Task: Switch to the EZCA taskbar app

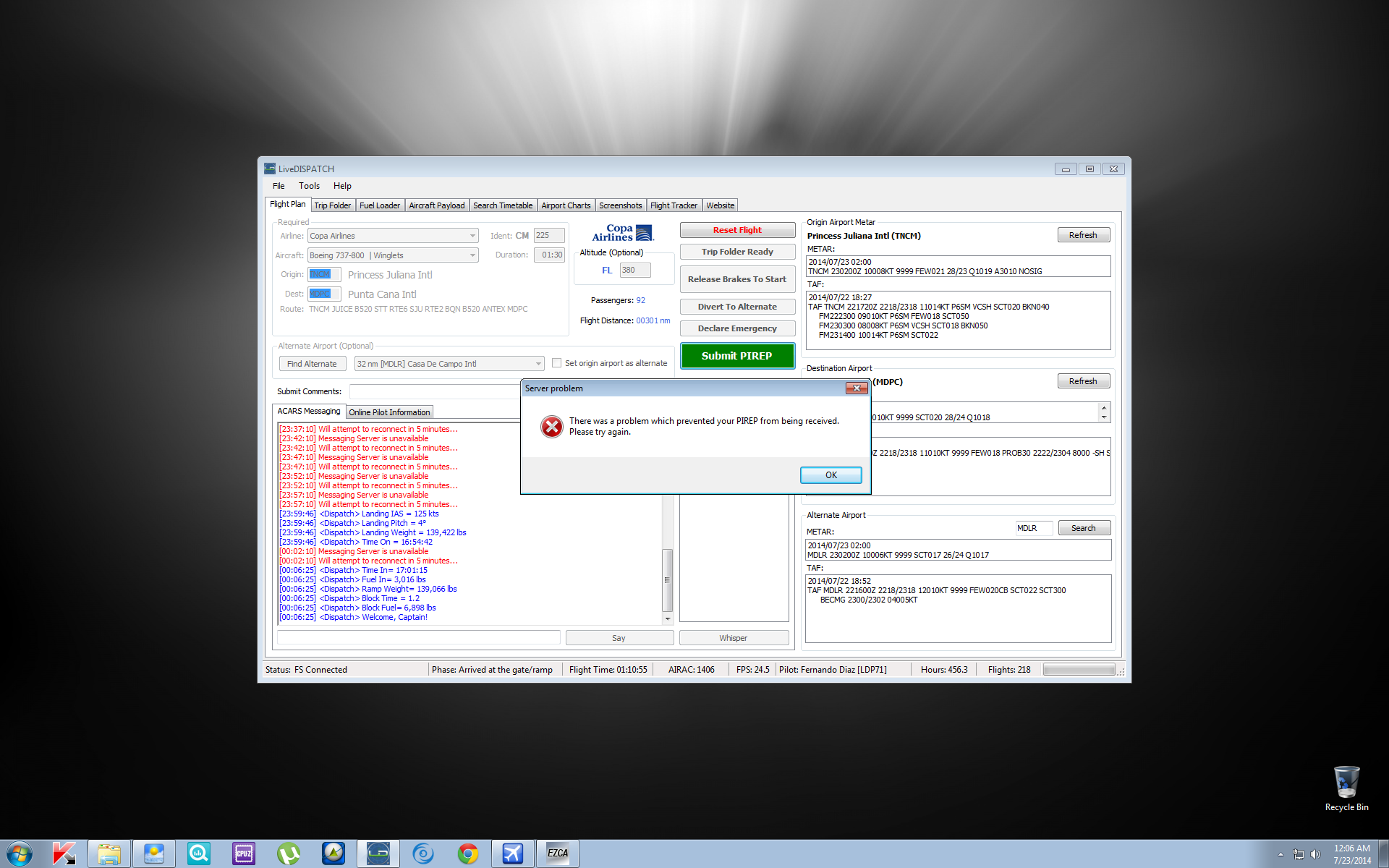Action: (557, 854)
